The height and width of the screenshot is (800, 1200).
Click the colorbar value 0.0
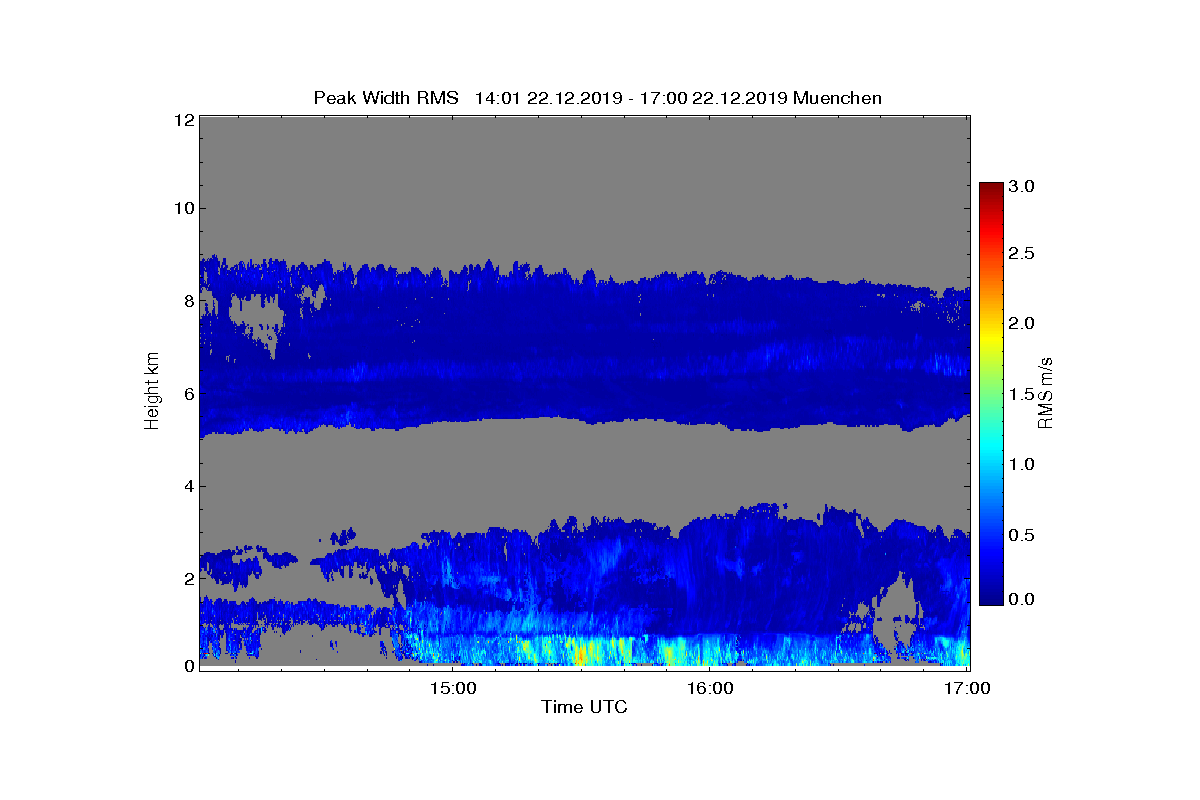(x=1021, y=598)
